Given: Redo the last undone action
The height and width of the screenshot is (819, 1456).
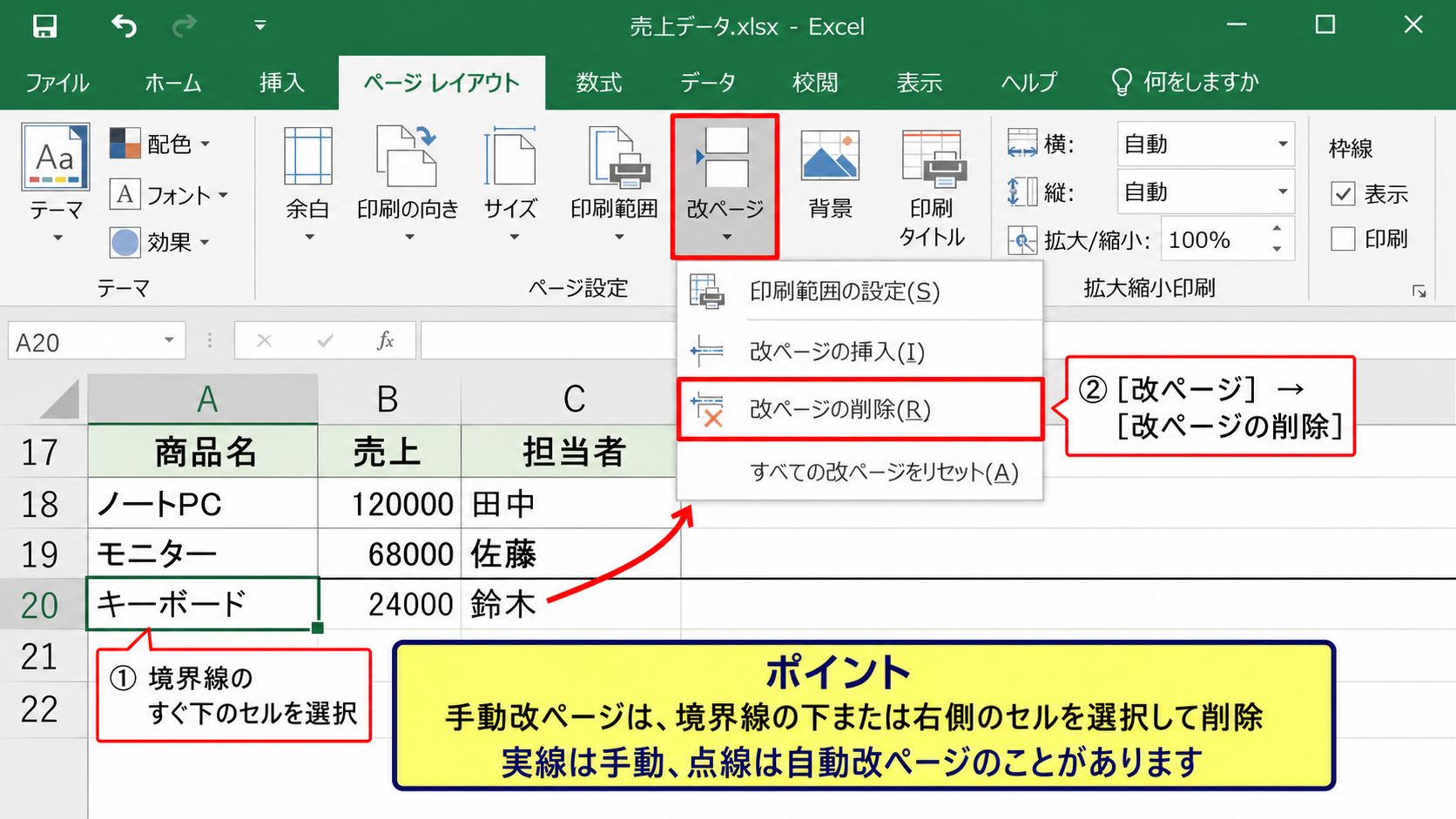Looking at the screenshot, I should coord(184,26).
